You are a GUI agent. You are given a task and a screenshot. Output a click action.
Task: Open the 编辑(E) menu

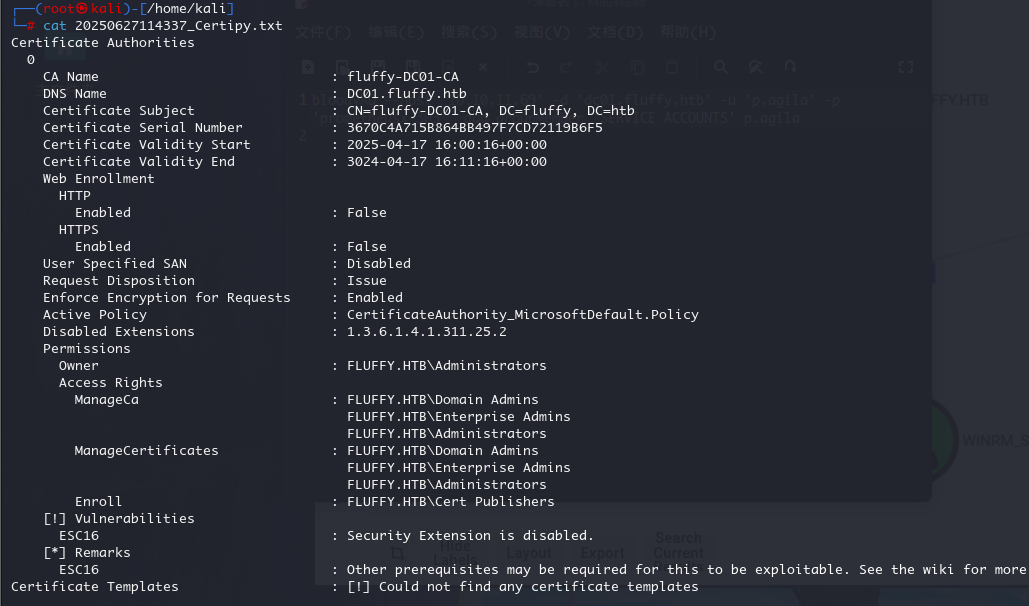(x=396, y=32)
